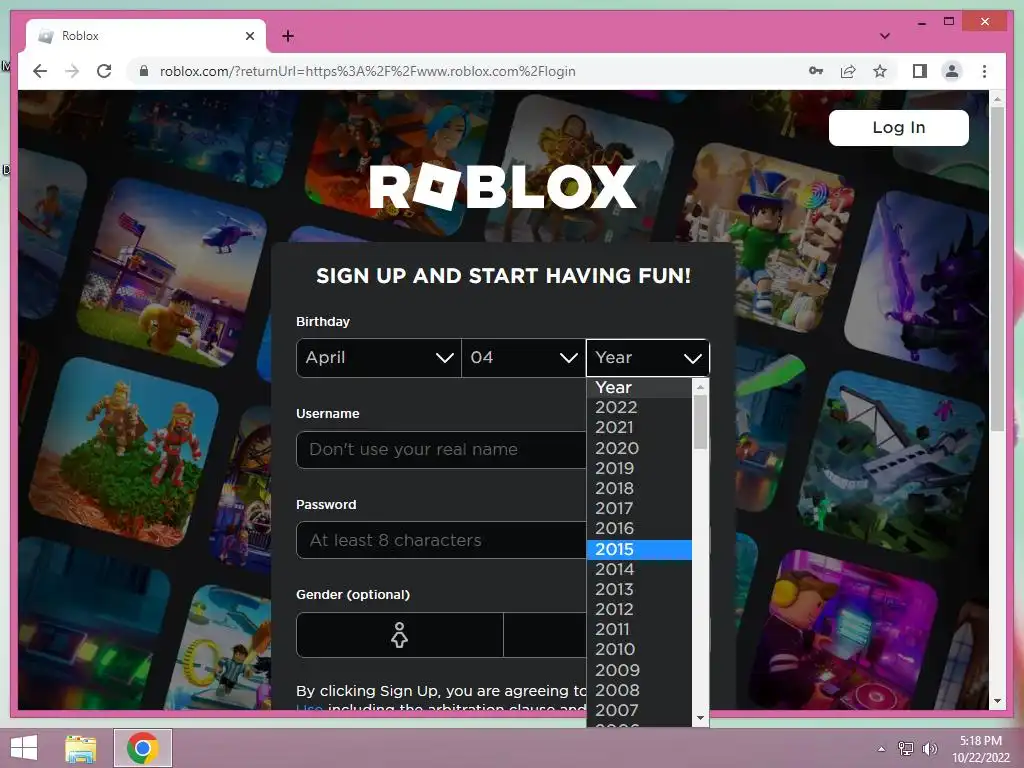Go back using the browser back arrow
This screenshot has width=1024, height=768.
(40, 71)
